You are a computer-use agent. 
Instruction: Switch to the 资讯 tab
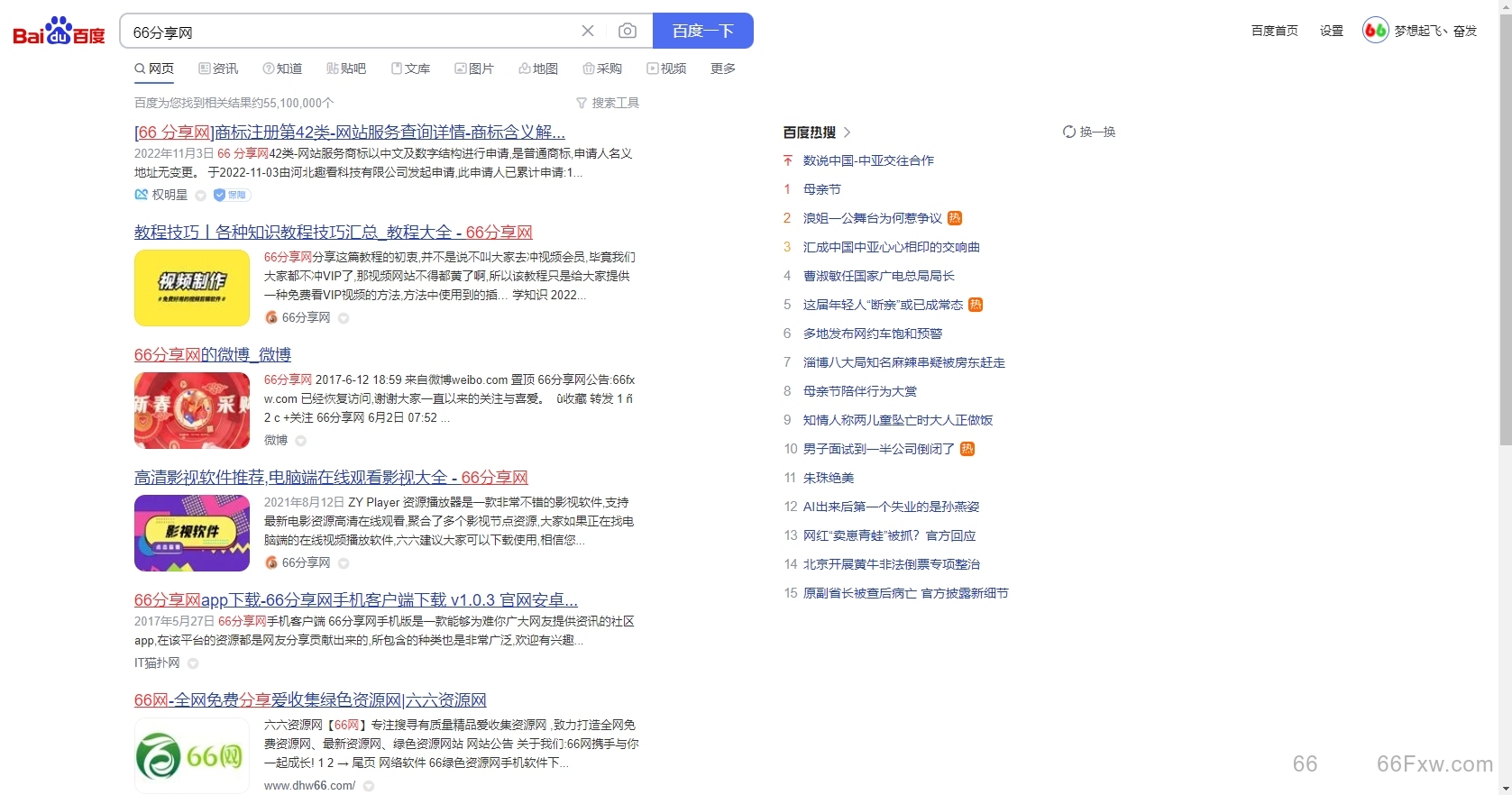tap(218, 69)
